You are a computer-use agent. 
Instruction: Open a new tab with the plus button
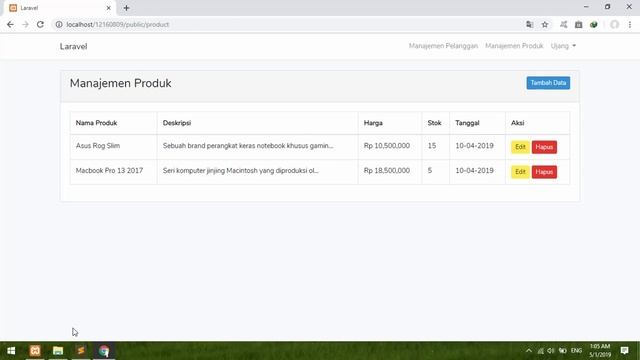click(126, 8)
